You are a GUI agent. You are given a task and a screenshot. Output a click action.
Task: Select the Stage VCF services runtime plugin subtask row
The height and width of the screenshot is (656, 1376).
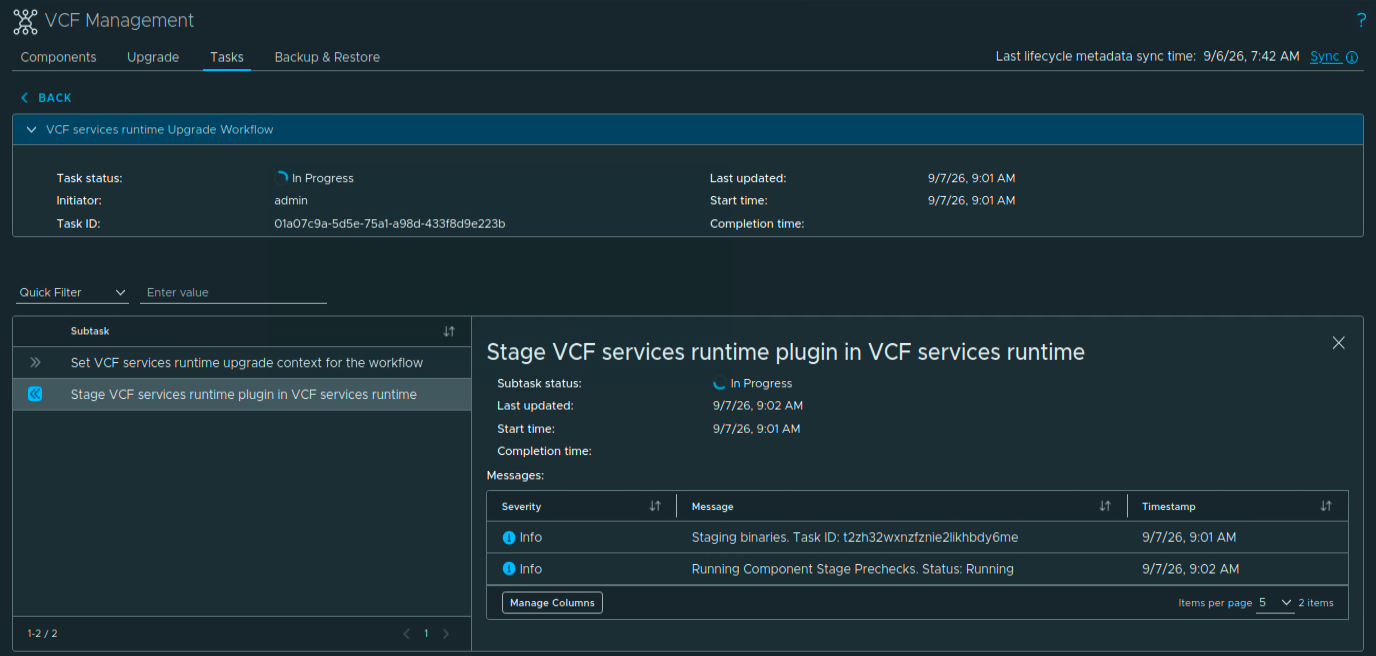click(242, 394)
